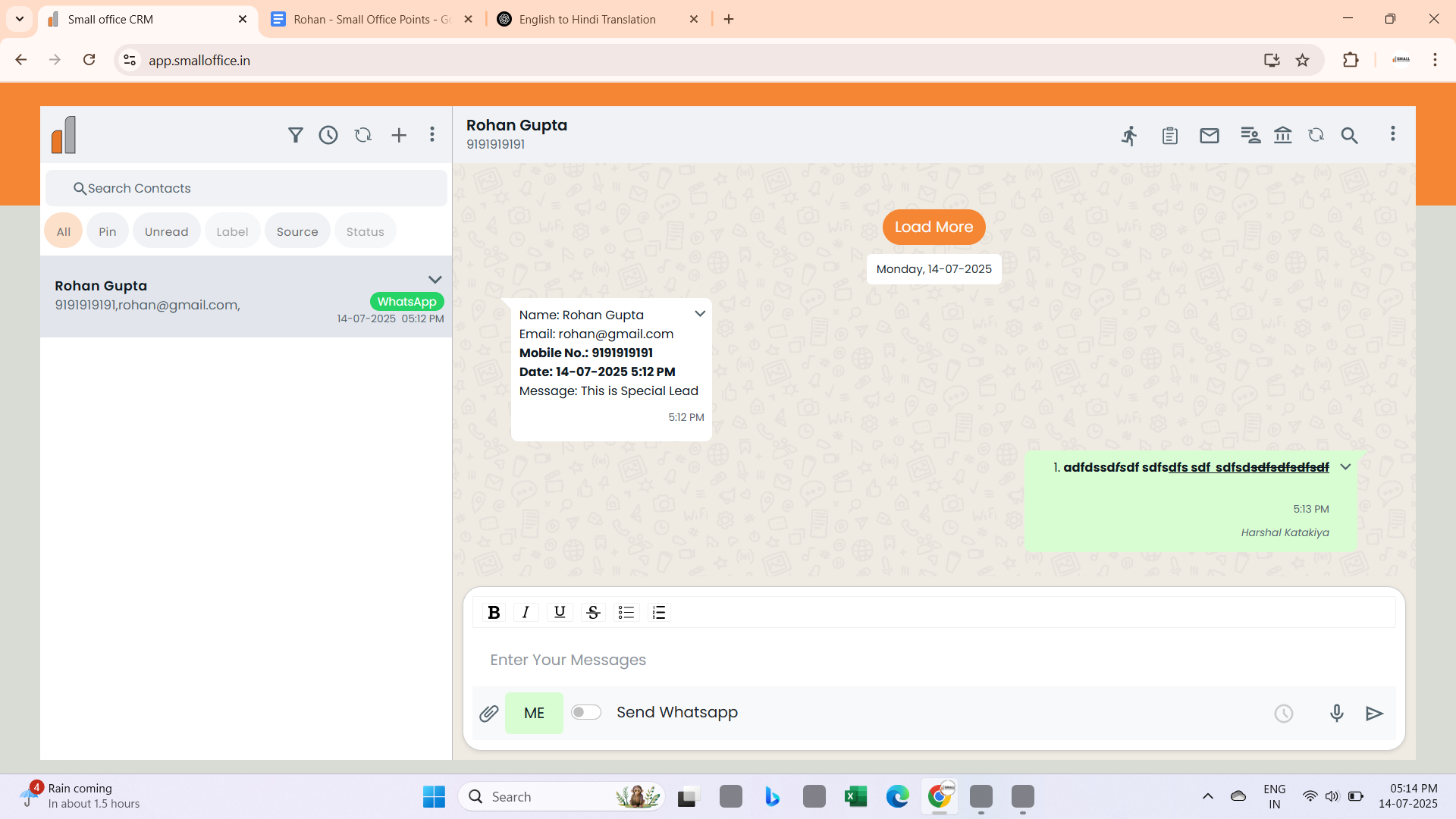Click the filter funnel icon in contacts panel
Screen dimensions: 1456x819
pyautogui.click(x=296, y=135)
